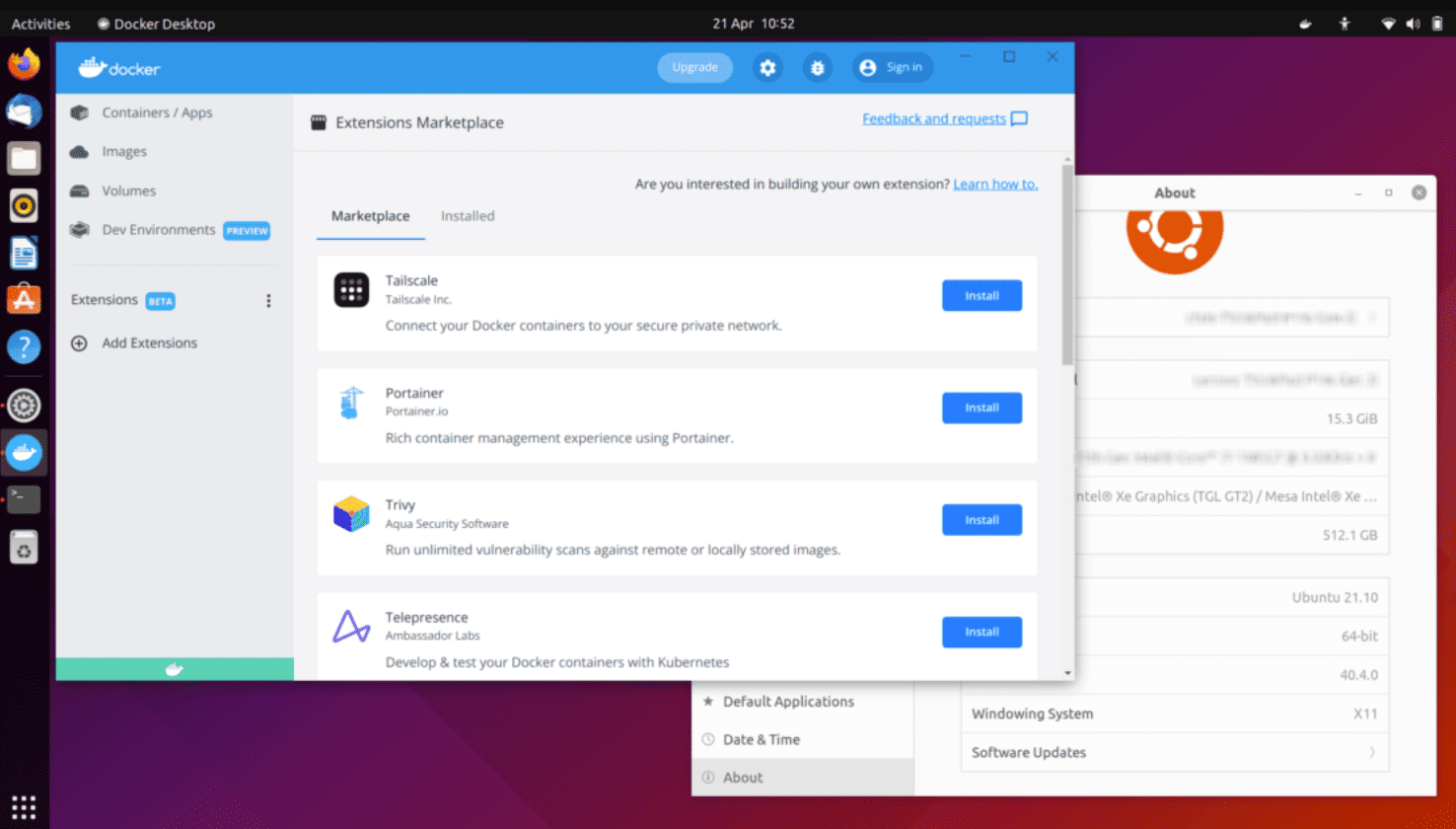Install the Tailscale extension
The image size is (1456, 829).
[x=982, y=296]
